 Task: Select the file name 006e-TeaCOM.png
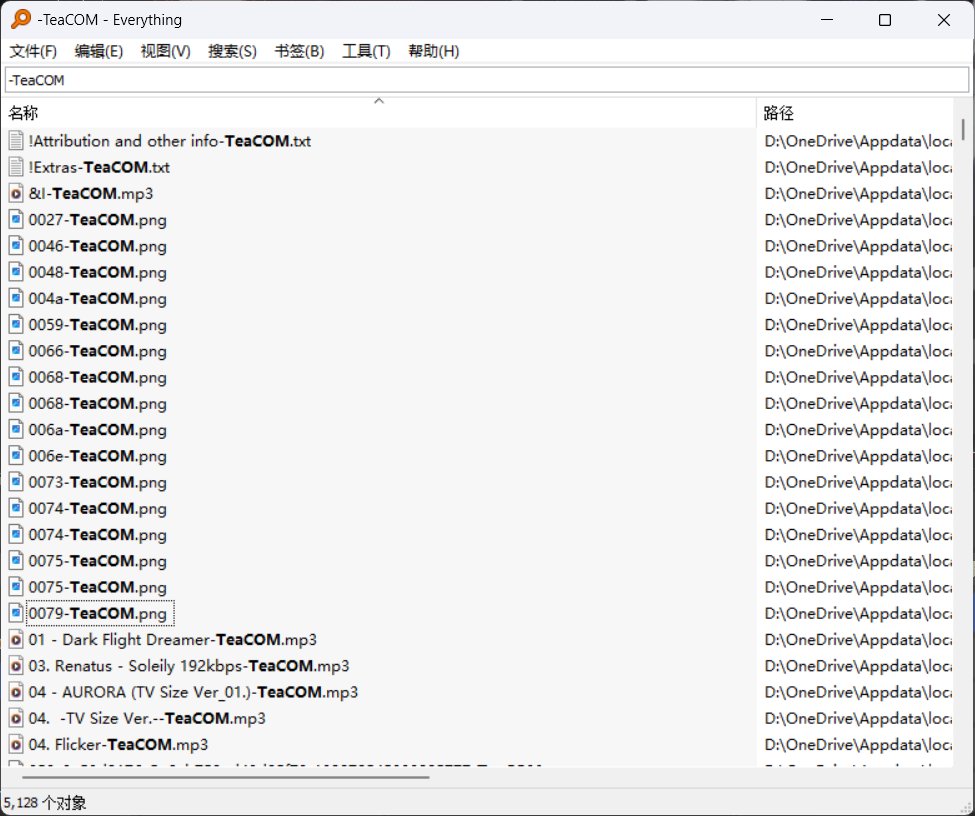click(98, 456)
